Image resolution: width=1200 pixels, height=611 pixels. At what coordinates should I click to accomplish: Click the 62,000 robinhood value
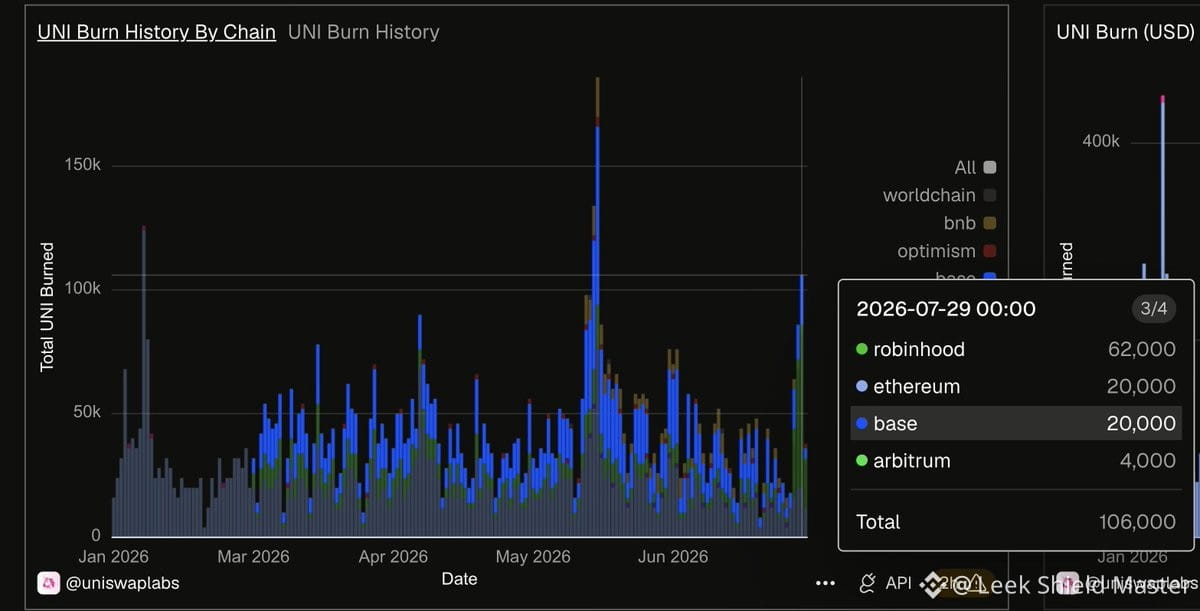click(1141, 349)
